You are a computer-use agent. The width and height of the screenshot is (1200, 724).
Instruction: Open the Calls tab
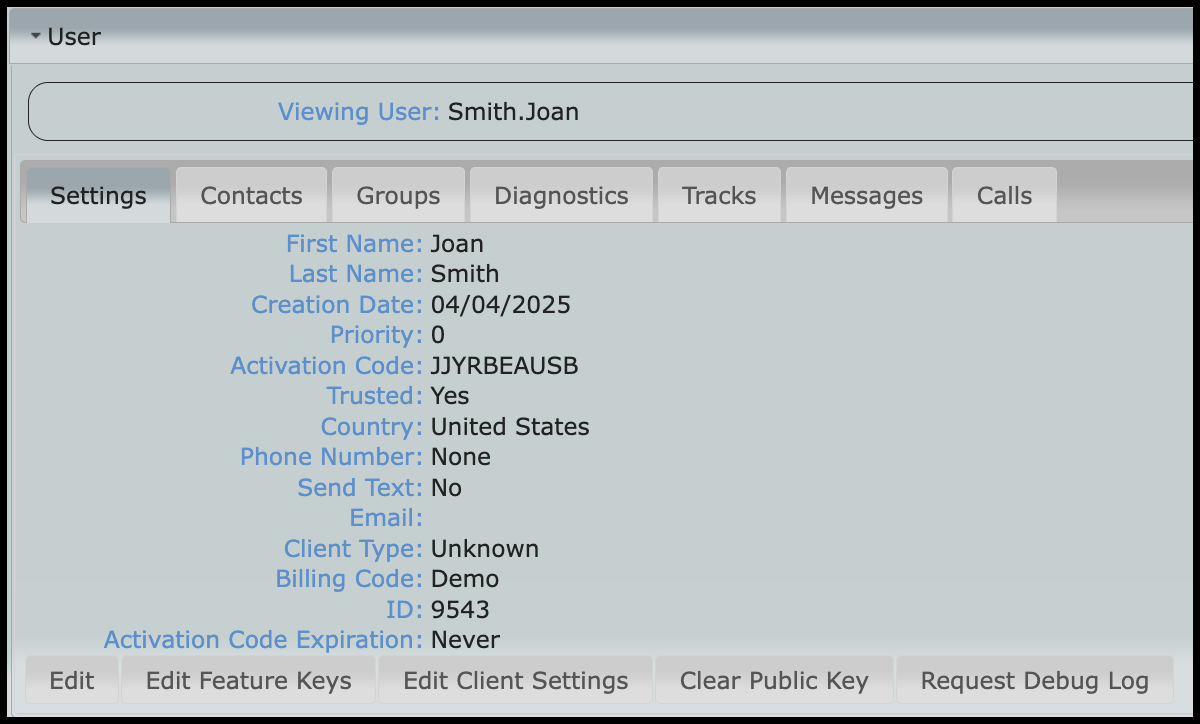click(x=1004, y=195)
